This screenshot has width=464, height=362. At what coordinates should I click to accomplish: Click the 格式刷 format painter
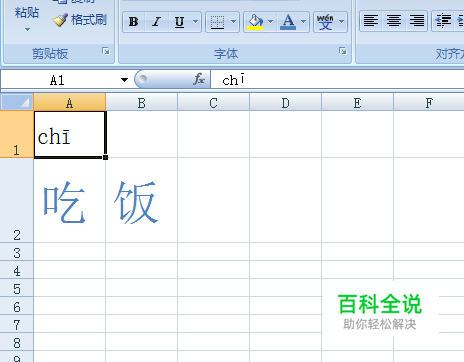[80, 20]
